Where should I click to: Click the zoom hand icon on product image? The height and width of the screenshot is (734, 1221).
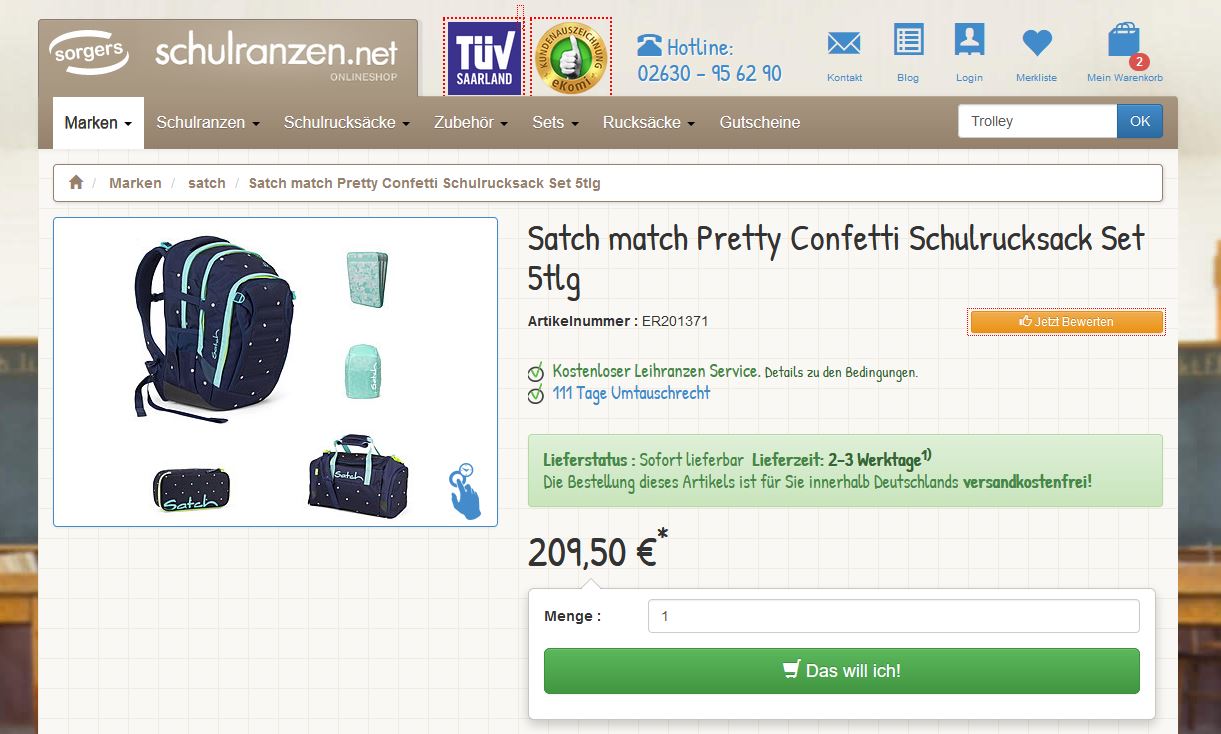point(464,491)
